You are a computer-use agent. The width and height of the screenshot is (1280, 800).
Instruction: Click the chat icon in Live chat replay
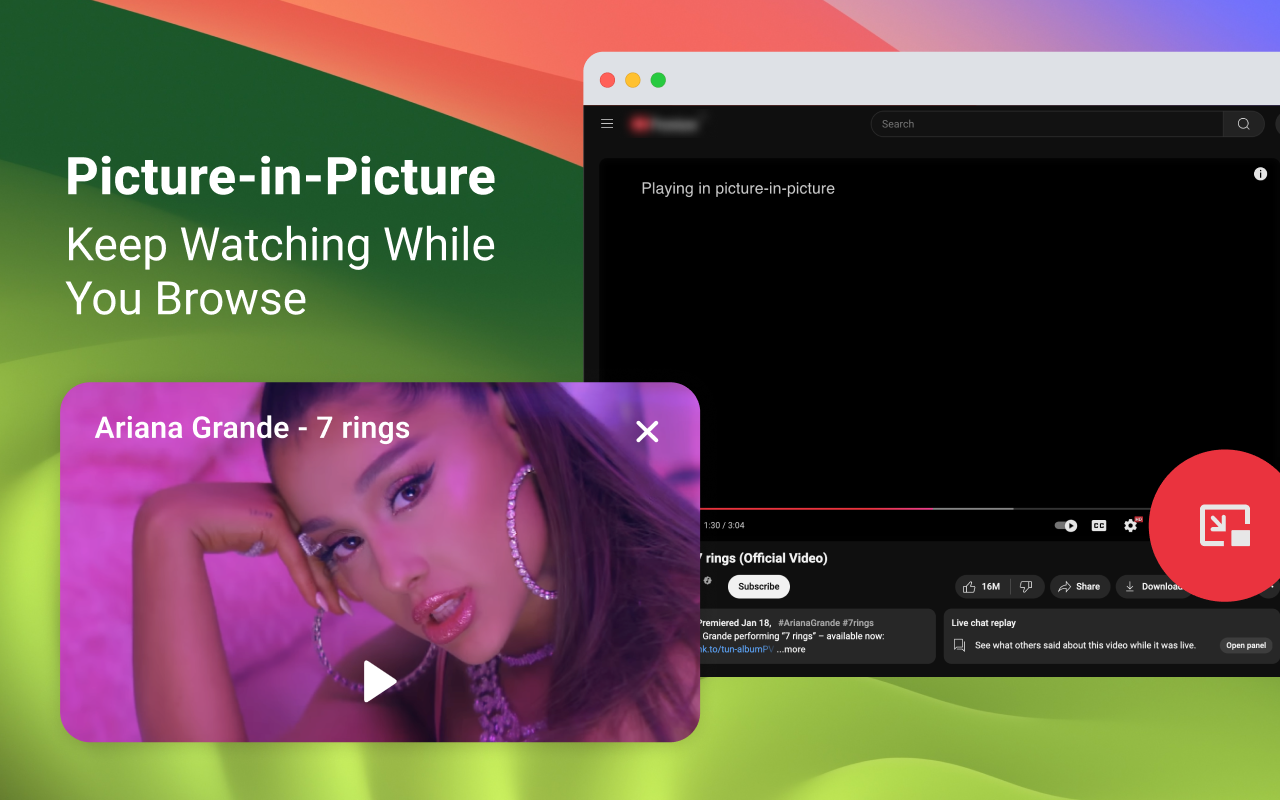click(x=960, y=645)
